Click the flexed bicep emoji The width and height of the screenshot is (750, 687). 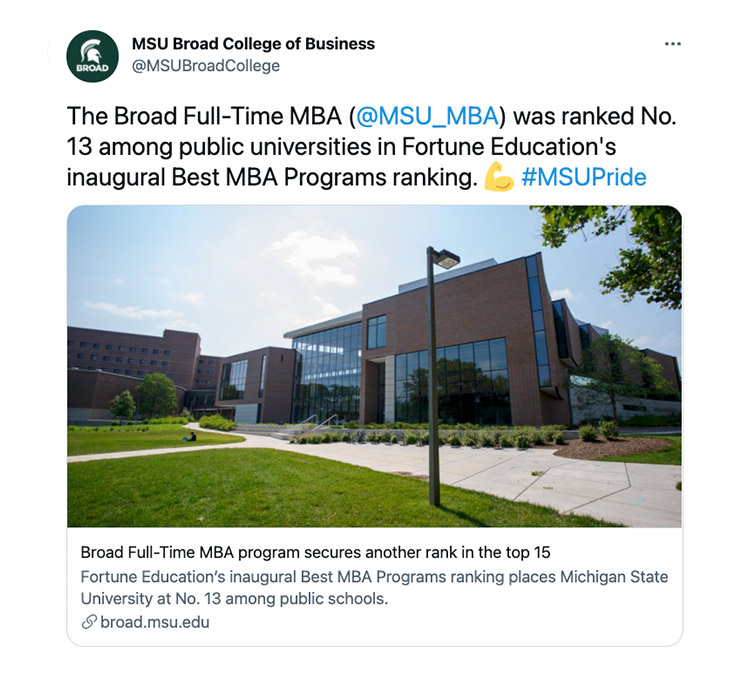(x=498, y=177)
